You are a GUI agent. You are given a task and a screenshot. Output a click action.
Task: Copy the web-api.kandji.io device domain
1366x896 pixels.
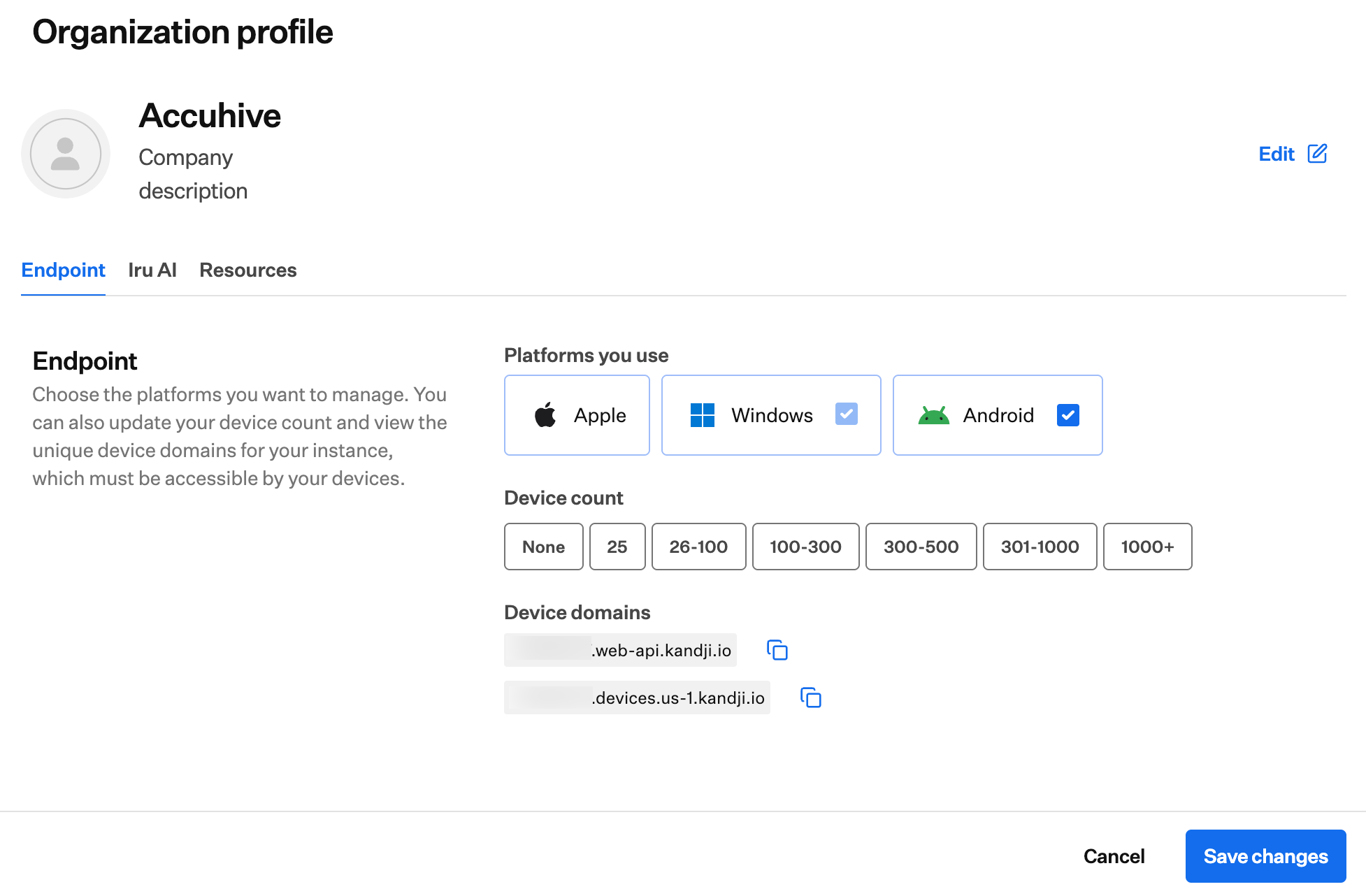777,650
